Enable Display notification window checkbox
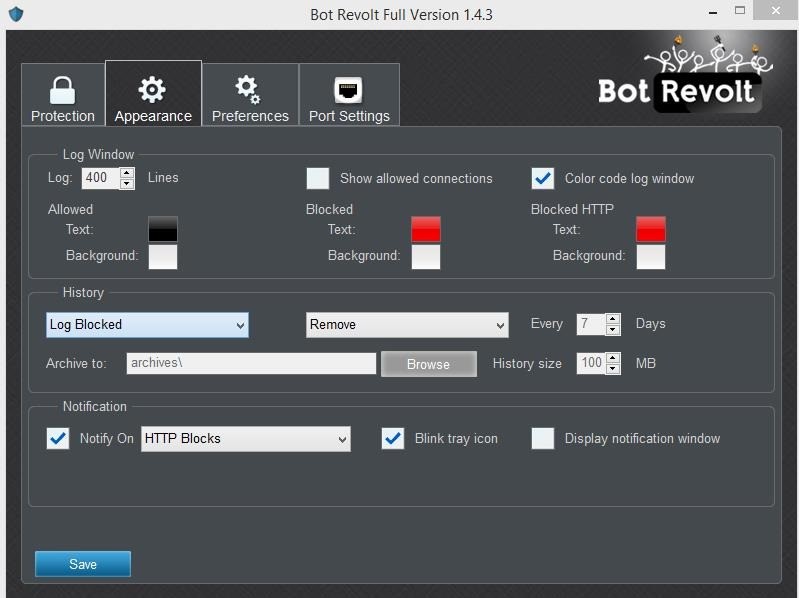The height and width of the screenshot is (598, 799). pos(543,439)
